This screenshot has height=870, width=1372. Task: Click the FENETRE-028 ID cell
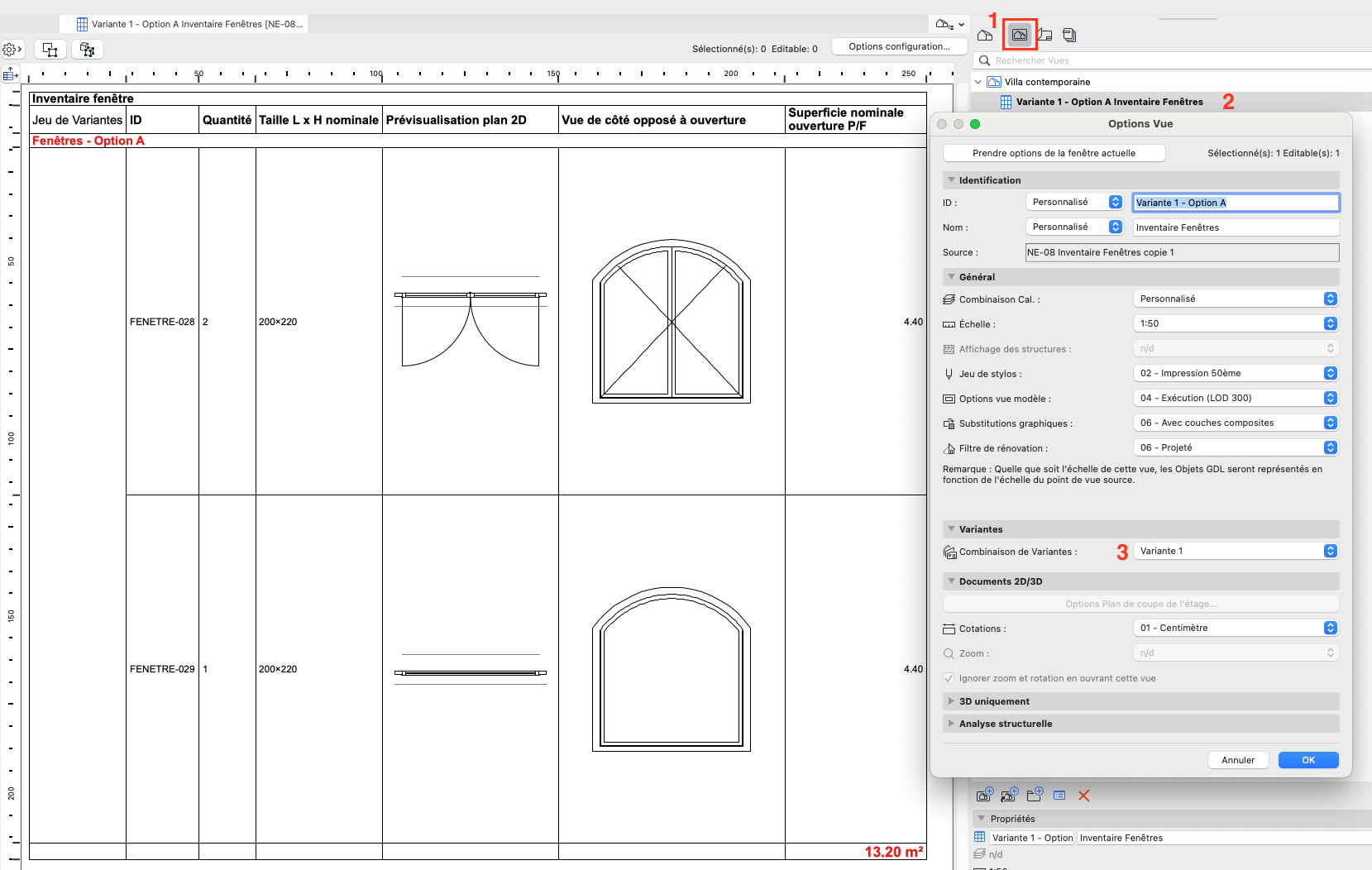pyautogui.click(x=162, y=322)
